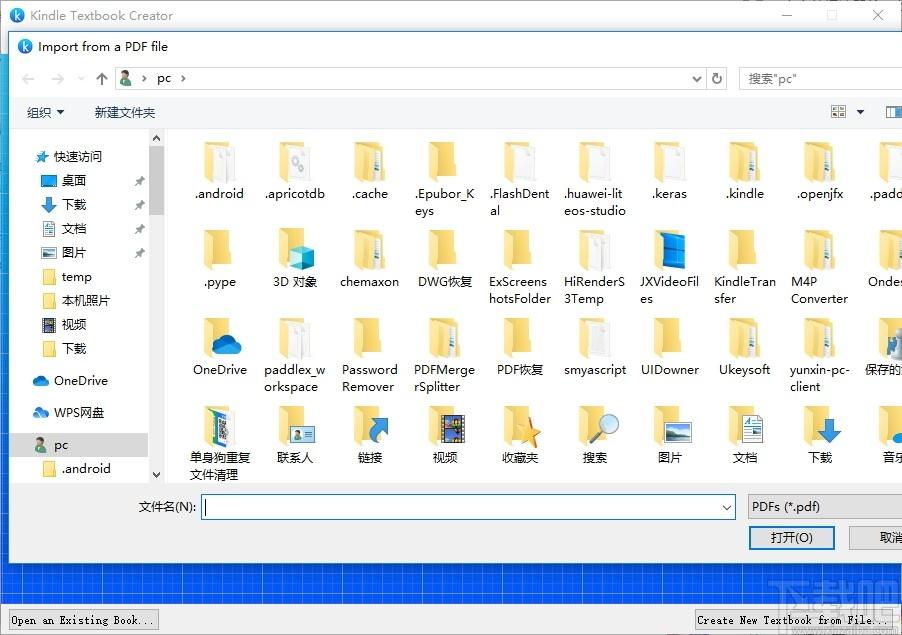The width and height of the screenshot is (902, 635).
Task: Click the navigation pane scroll up arrow
Action: [156, 138]
